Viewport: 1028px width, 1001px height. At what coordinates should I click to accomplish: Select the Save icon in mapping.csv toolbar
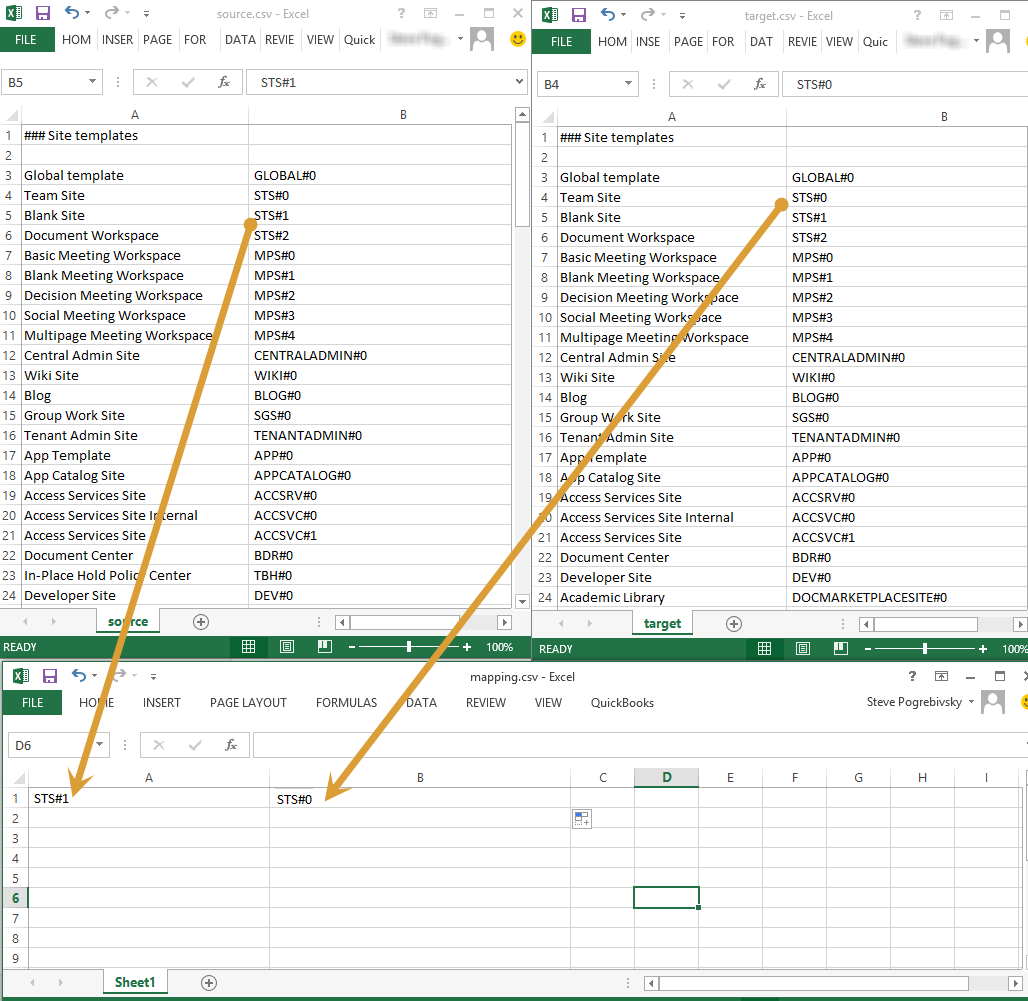tap(50, 676)
